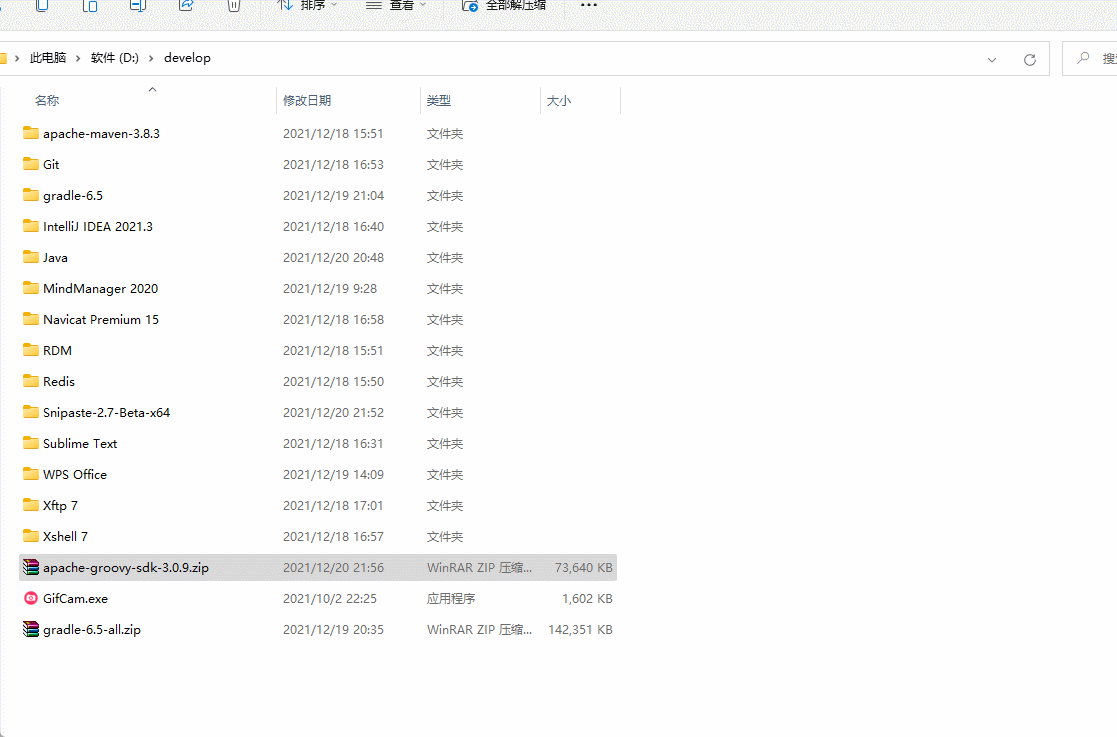The height and width of the screenshot is (737, 1117).
Task: Click size 1,602 KB of GifCam.exe
Action: tap(587, 599)
